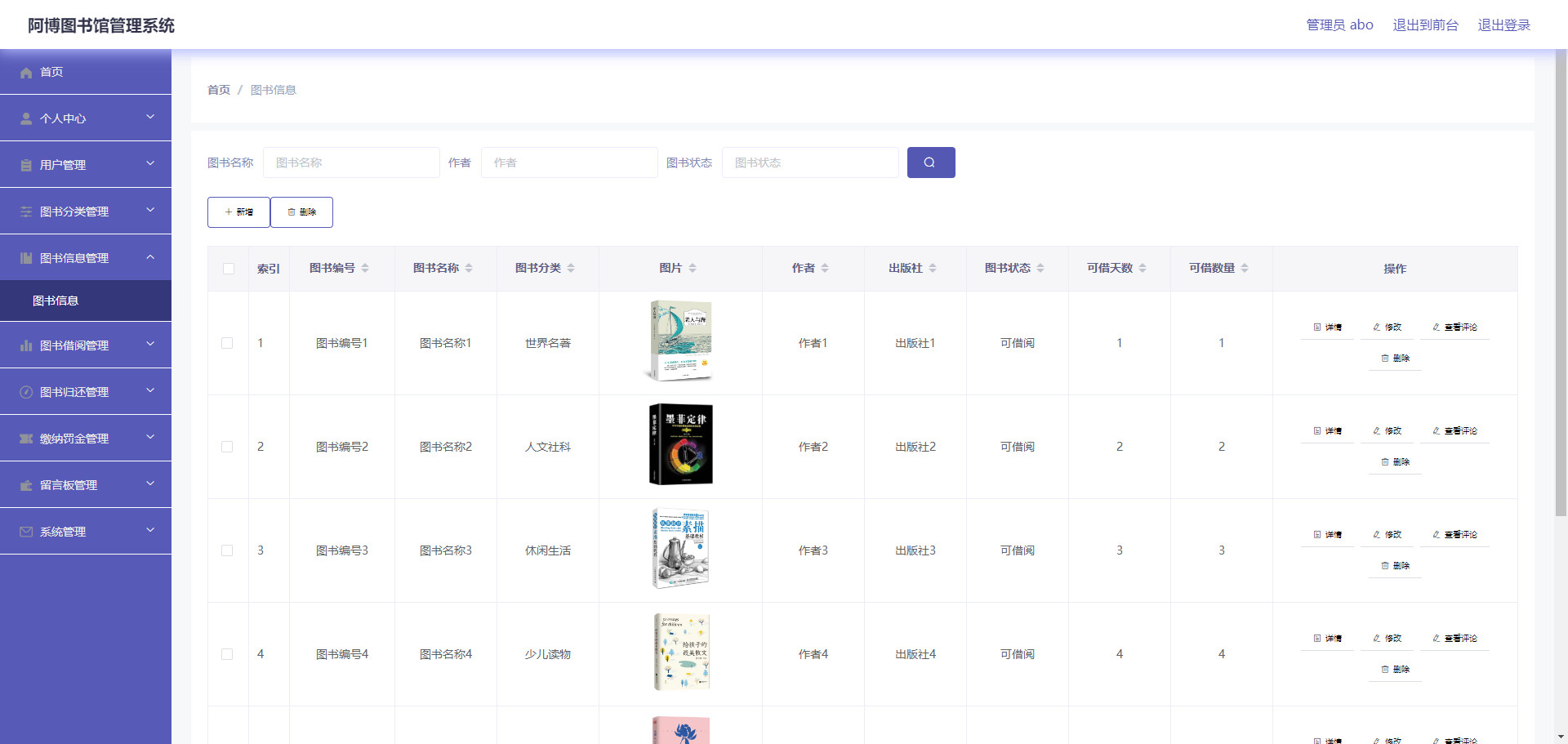Image resolution: width=1568 pixels, height=744 pixels.
Task: Sort by the 图书编号 column arrows
Action: point(365,268)
